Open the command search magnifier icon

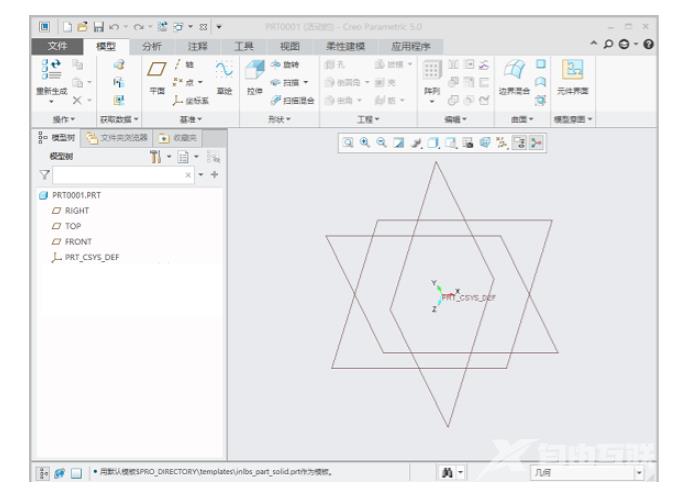[x=608, y=44]
